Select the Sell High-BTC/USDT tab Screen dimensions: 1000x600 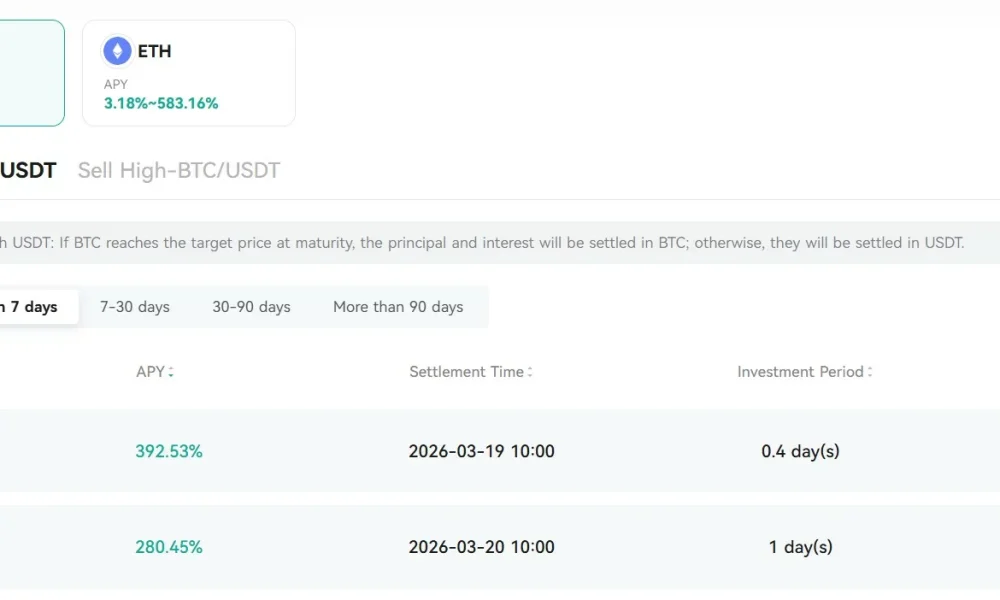point(178,170)
